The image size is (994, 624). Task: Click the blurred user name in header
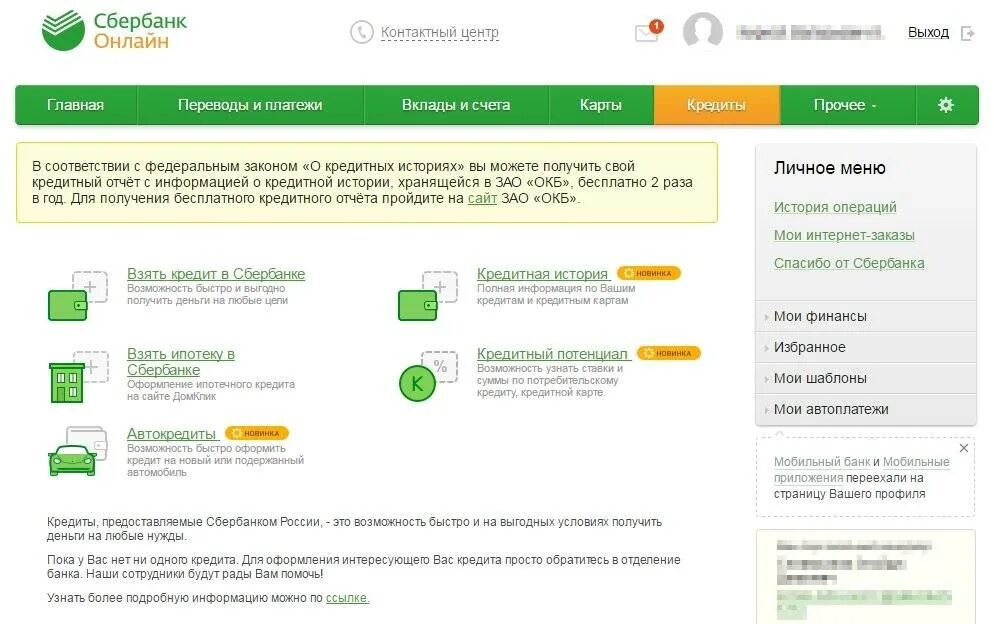[x=810, y=32]
